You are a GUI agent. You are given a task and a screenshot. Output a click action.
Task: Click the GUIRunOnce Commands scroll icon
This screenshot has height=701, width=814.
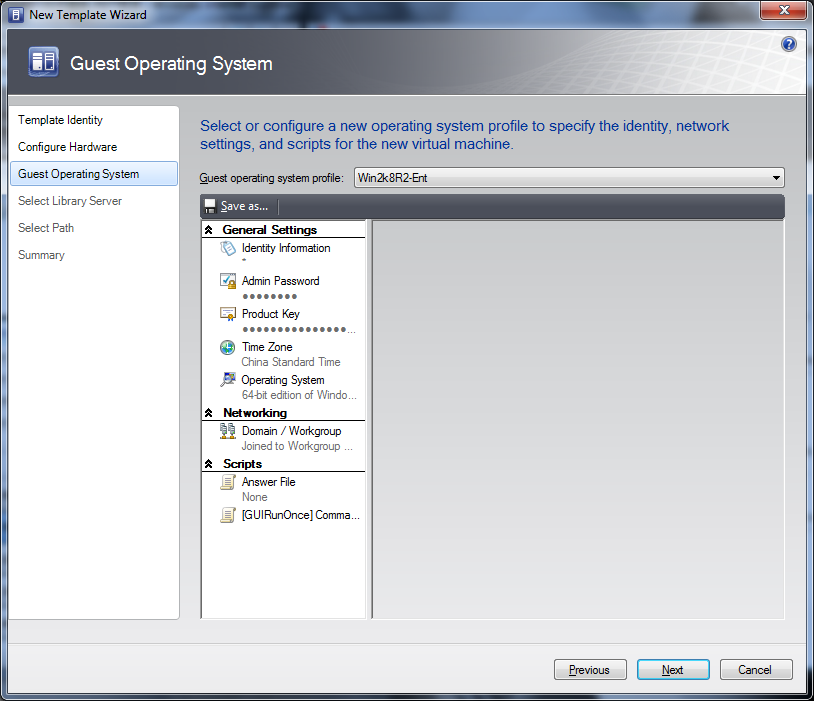click(x=227, y=515)
